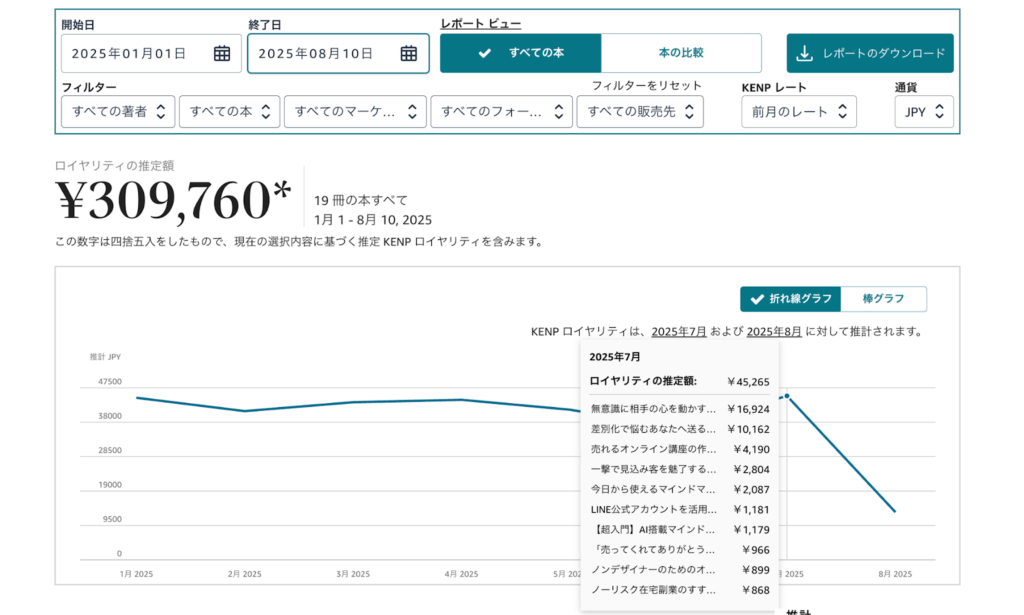Screen dimensions: 1024x615
Task: Click the checkmark icon on すべての本
Action: pyautogui.click(x=485, y=53)
